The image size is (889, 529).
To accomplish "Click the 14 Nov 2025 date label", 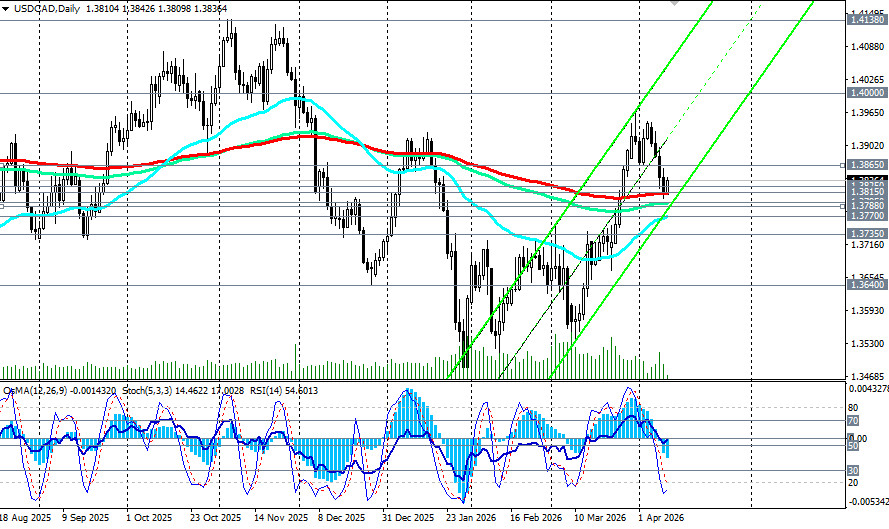I will pyautogui.click(x=281, y=518).
